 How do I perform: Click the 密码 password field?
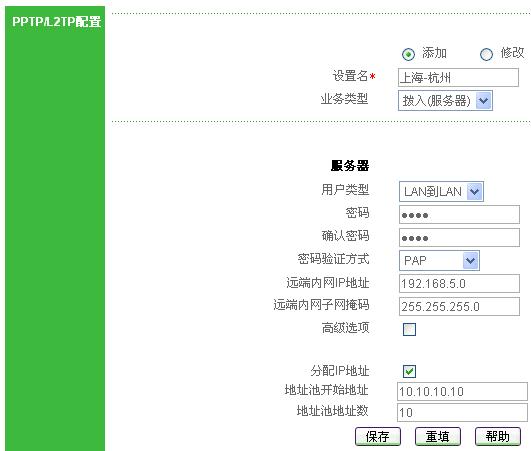tap(459, 215)
